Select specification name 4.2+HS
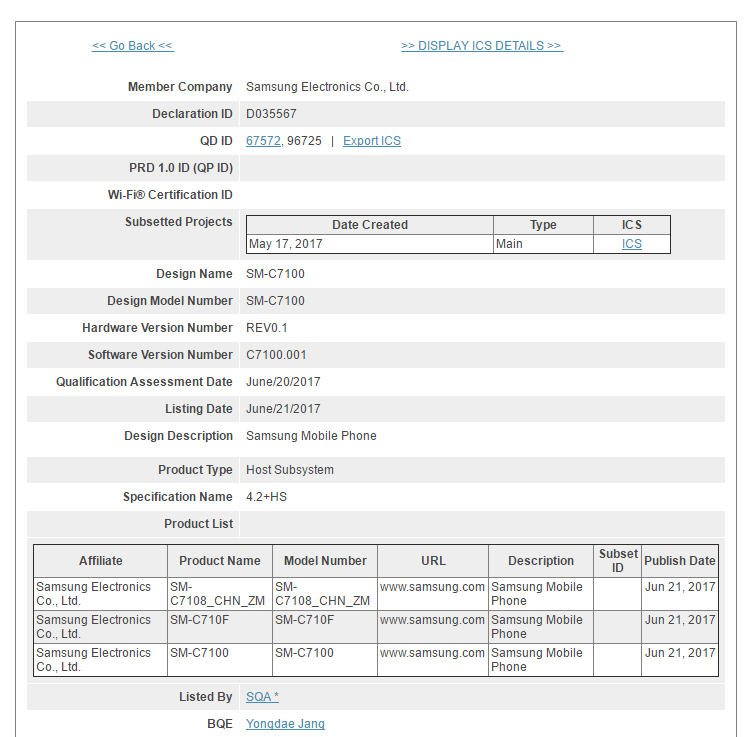The width and height of the screenshot is (749, 737). (267, 497)
